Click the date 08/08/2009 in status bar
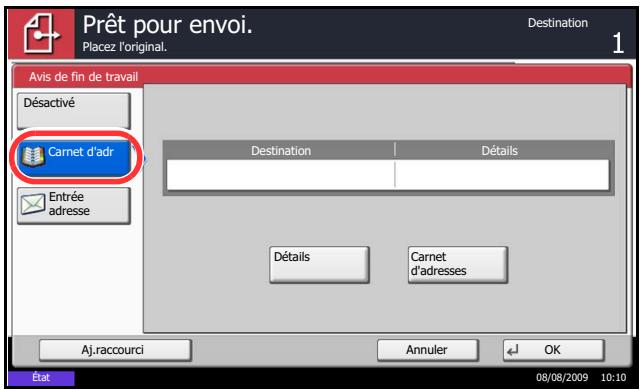The width and height of the screenshot is (640, 390). point(562,377)
